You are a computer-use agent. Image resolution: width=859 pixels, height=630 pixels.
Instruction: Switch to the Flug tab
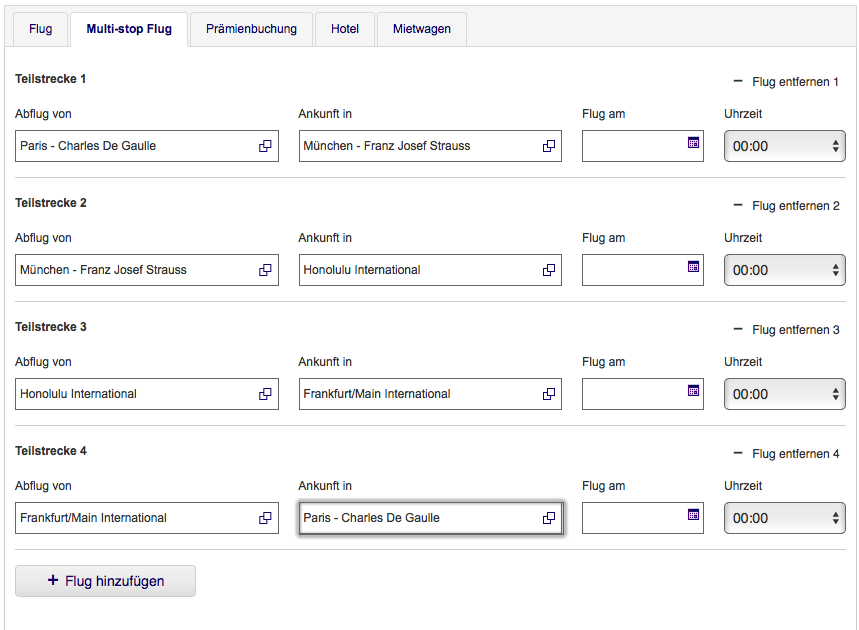click(41, 30)
